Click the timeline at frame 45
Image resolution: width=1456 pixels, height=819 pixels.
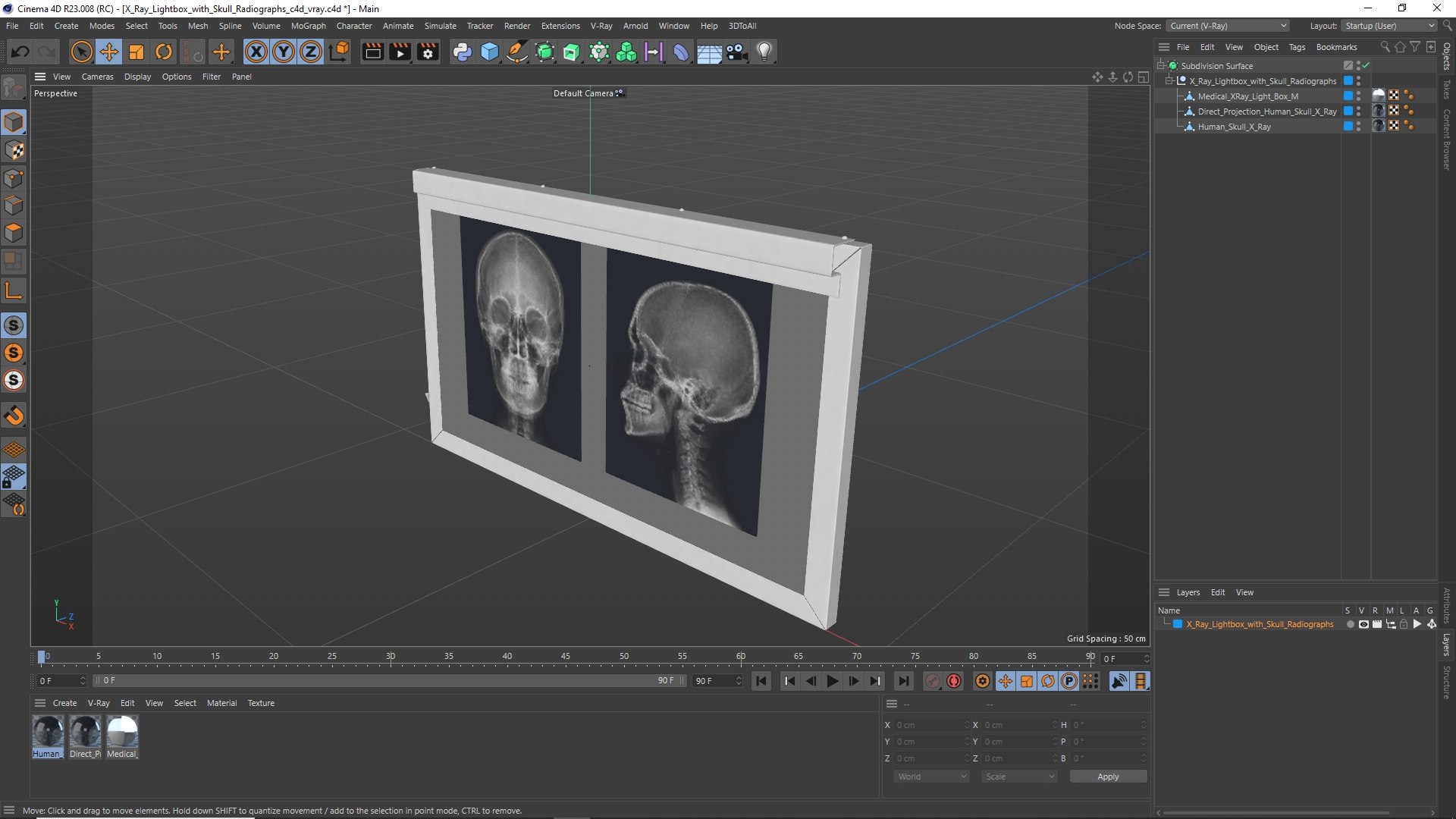(x=566, y=657)
